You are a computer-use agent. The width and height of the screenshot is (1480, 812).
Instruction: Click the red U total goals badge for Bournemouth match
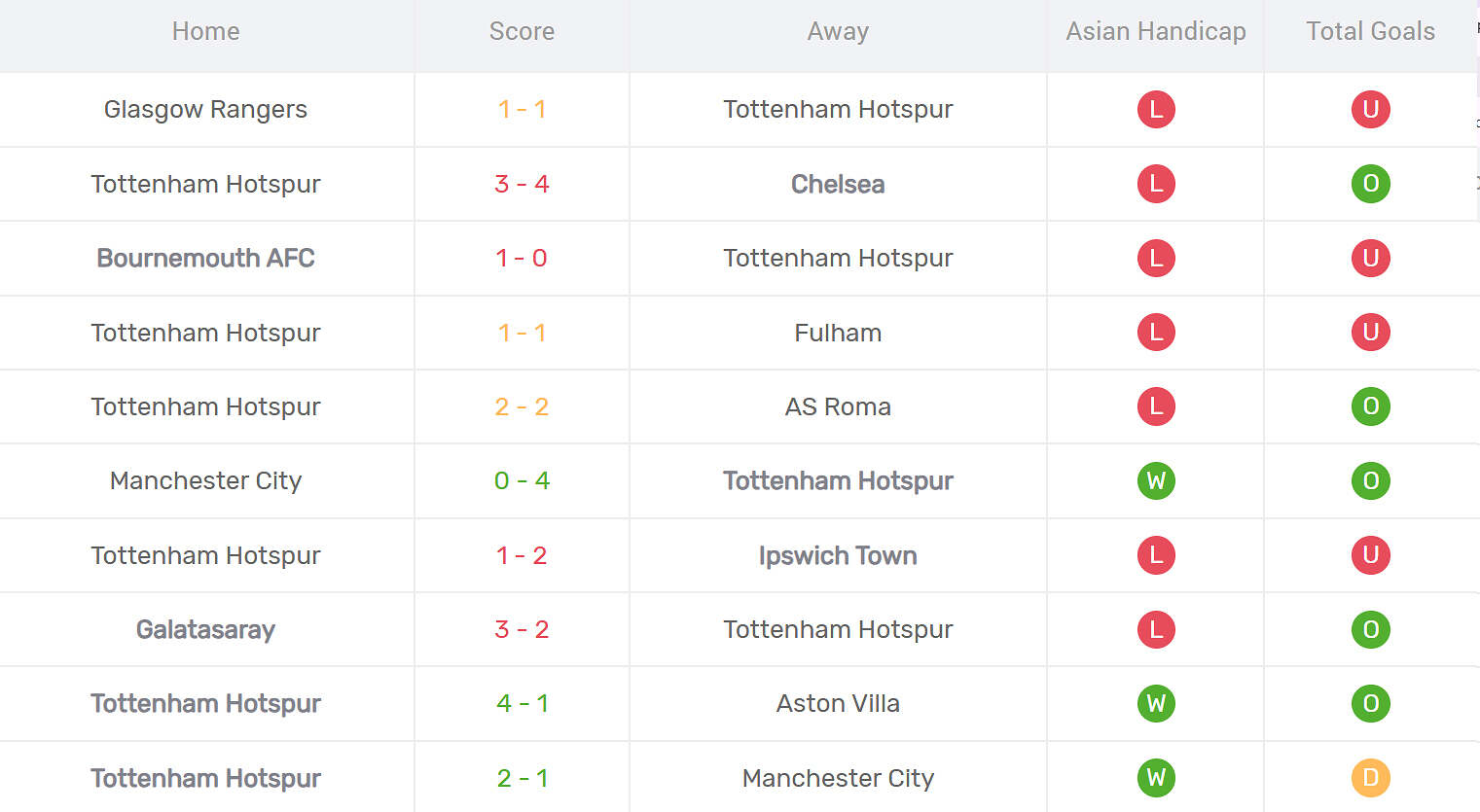coord(1370,258)
